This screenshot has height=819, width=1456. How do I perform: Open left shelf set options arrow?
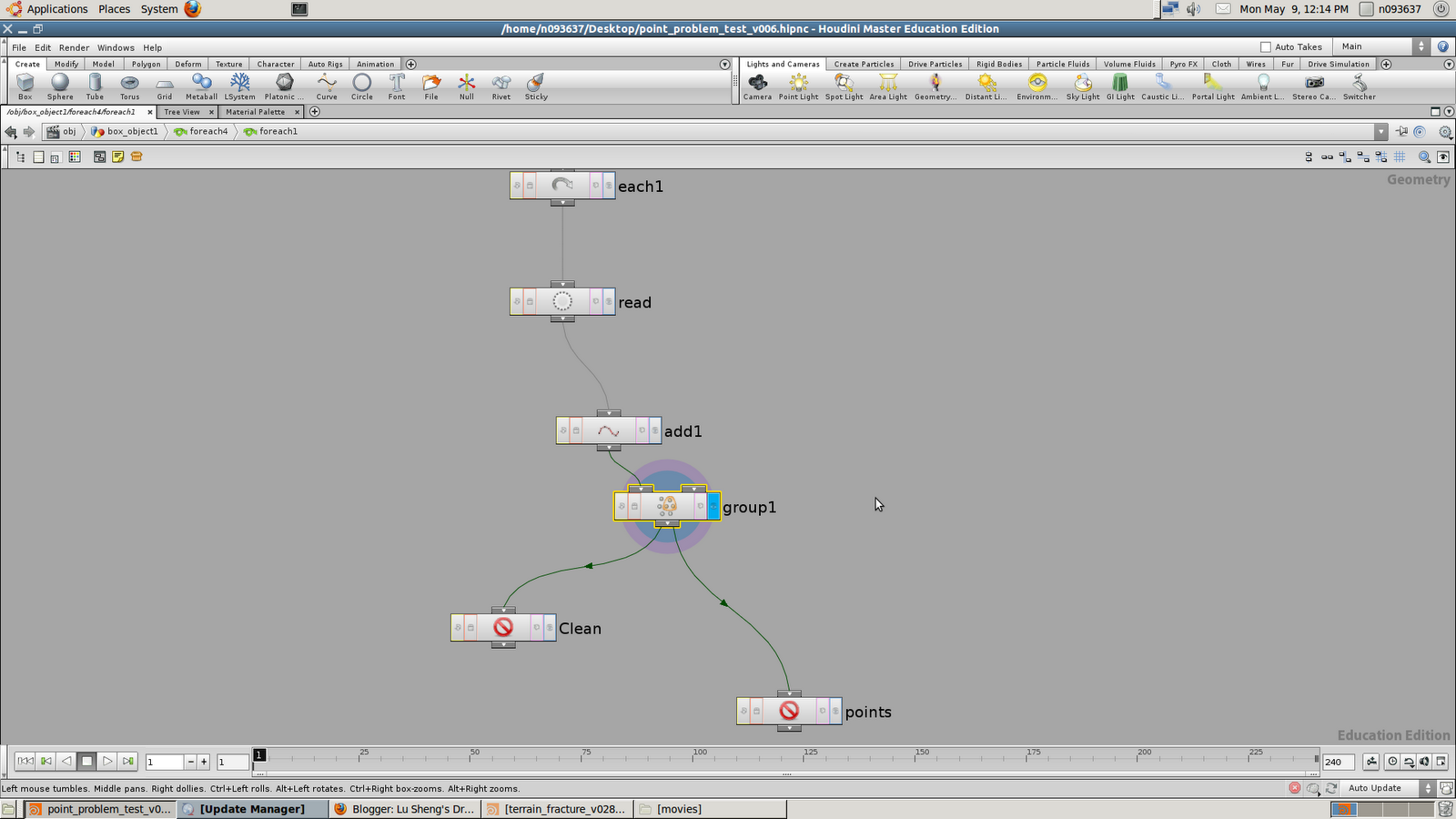pos(724,64)
